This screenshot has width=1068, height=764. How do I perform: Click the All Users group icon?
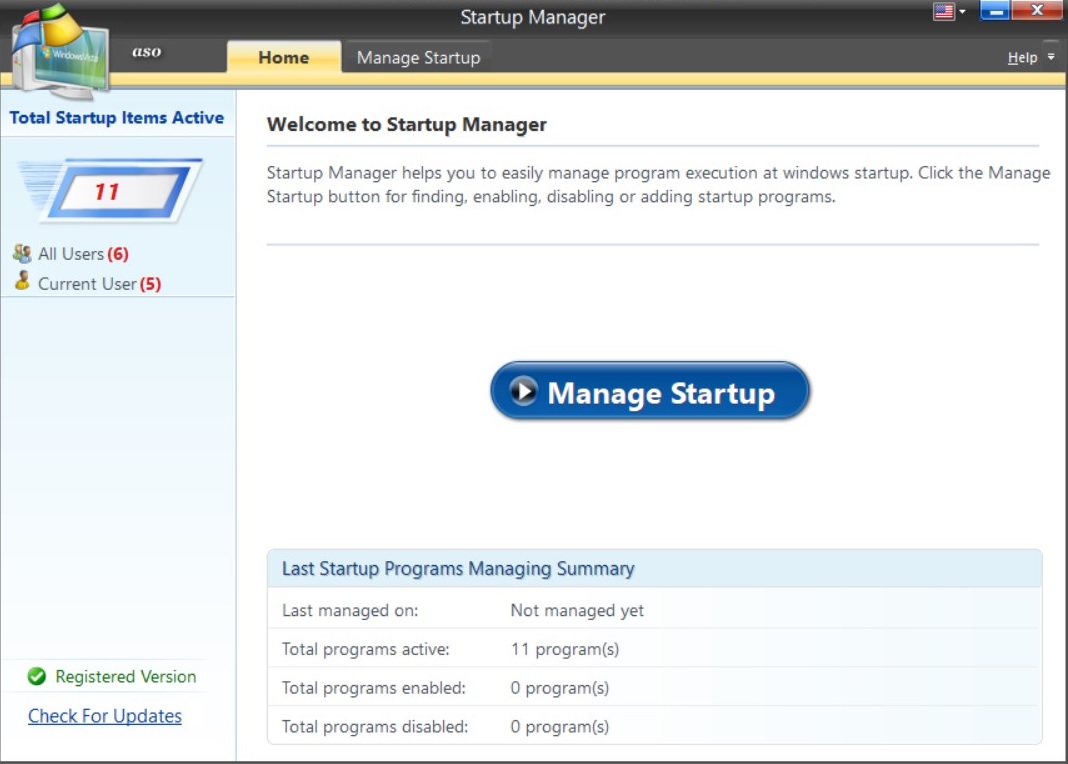(22, 253)
